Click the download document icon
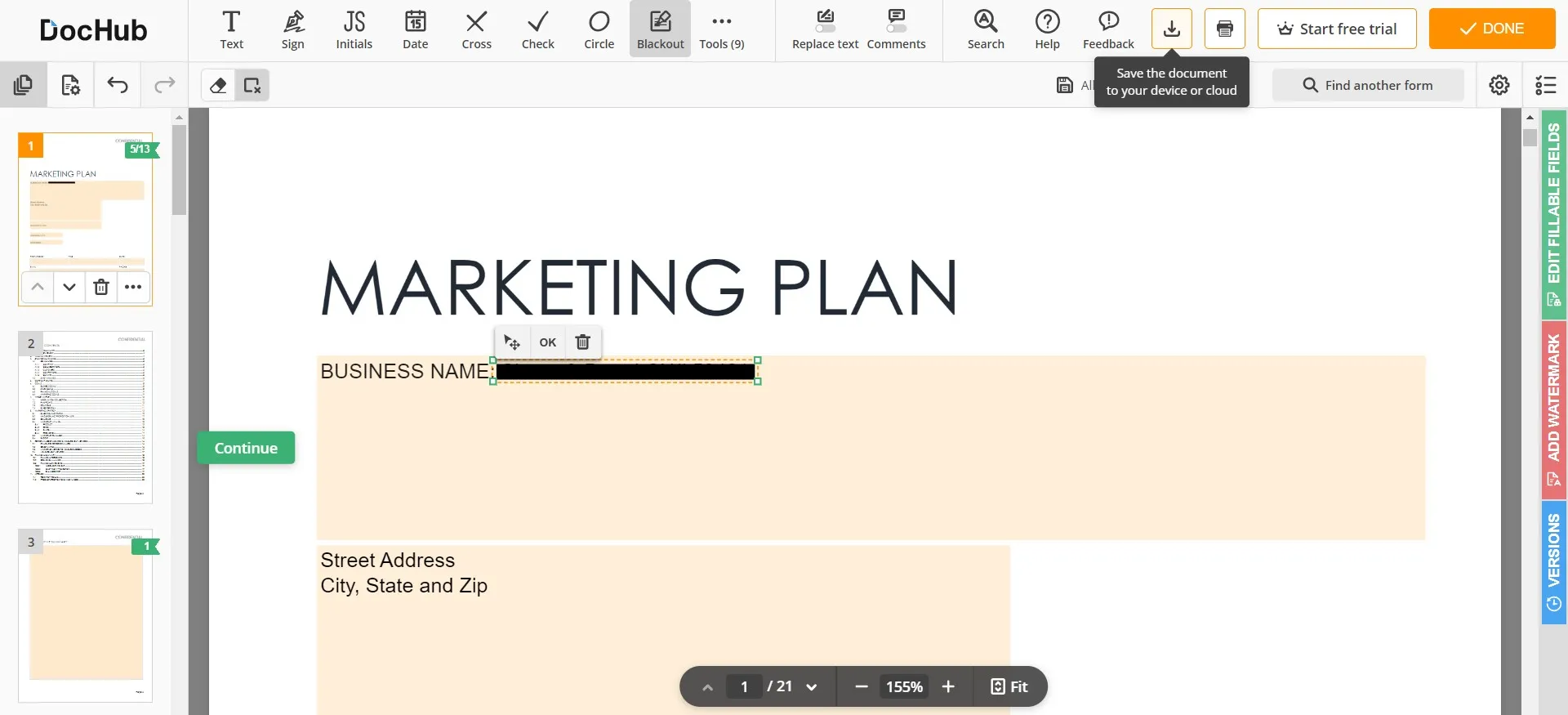The height and width of the screenshot is (715, 1568). coord(1171,29)
